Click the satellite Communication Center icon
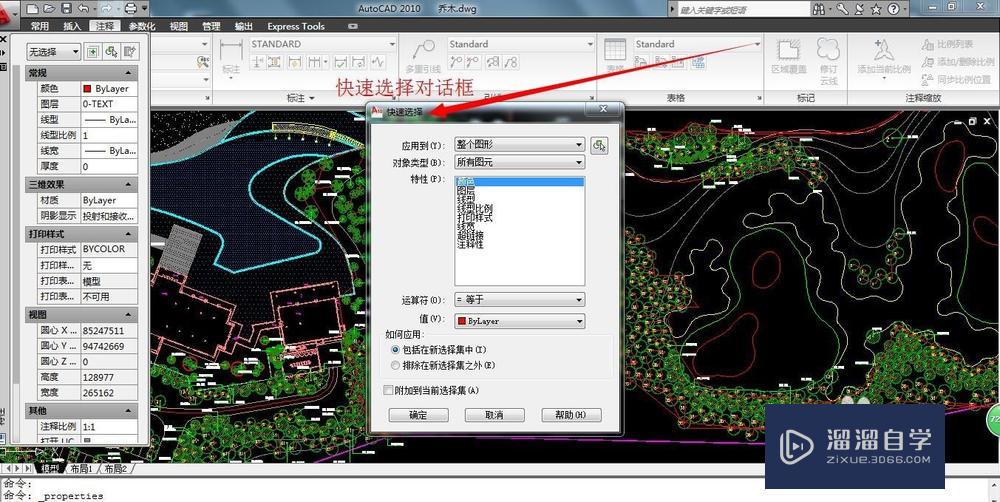Image resolution: width=1000 pixels, height=502 pixels. [860, 9]
